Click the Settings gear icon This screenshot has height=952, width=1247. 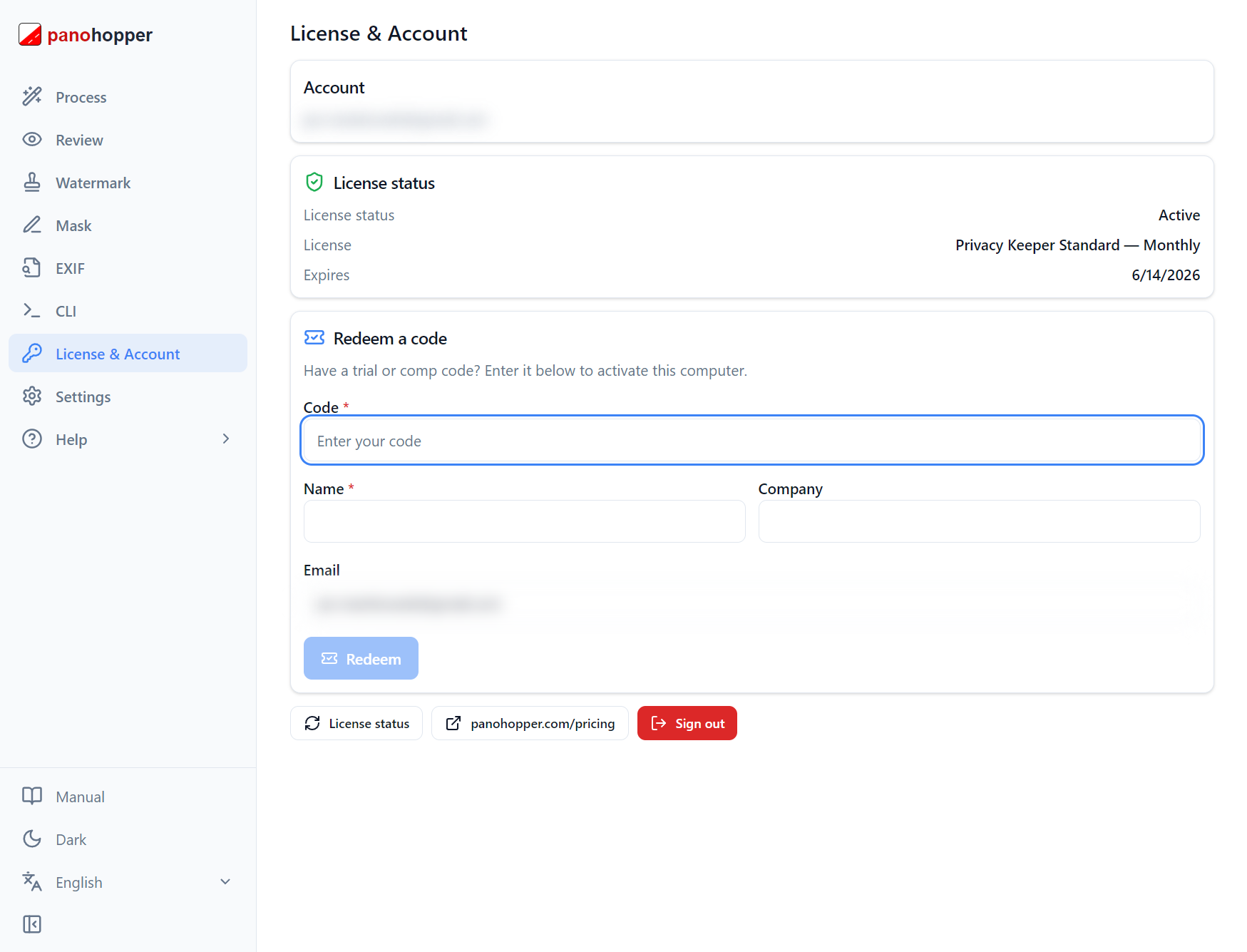coord(32,396)
